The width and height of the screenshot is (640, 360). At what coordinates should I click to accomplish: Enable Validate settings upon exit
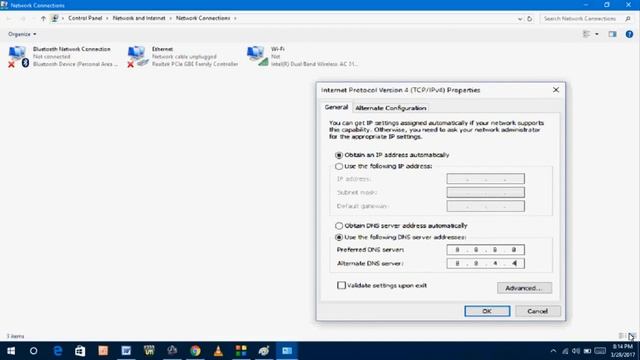[x=341, y=285]
